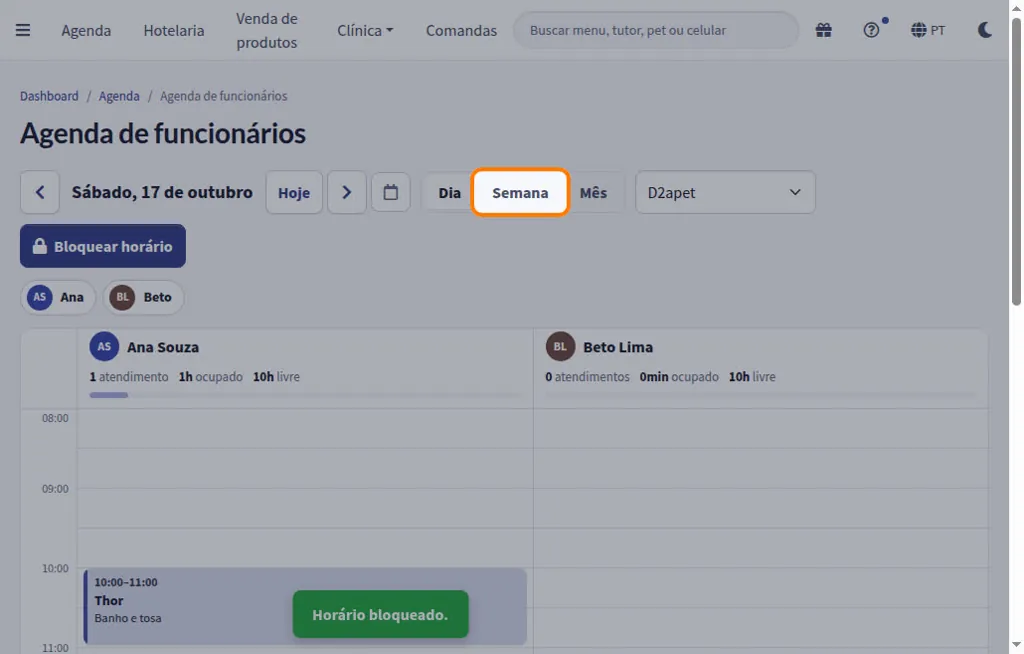Screen dimensions: 1024x654
Task: Go to next day arrow
Action: click(x=347, y=192)
